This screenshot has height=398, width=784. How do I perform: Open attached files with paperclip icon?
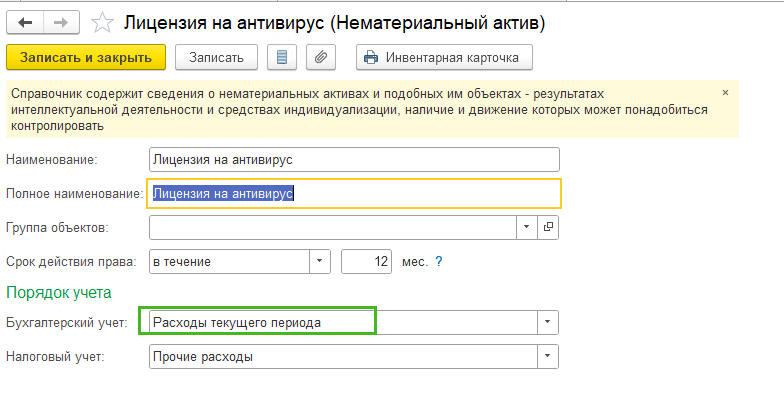coord(320,58)
